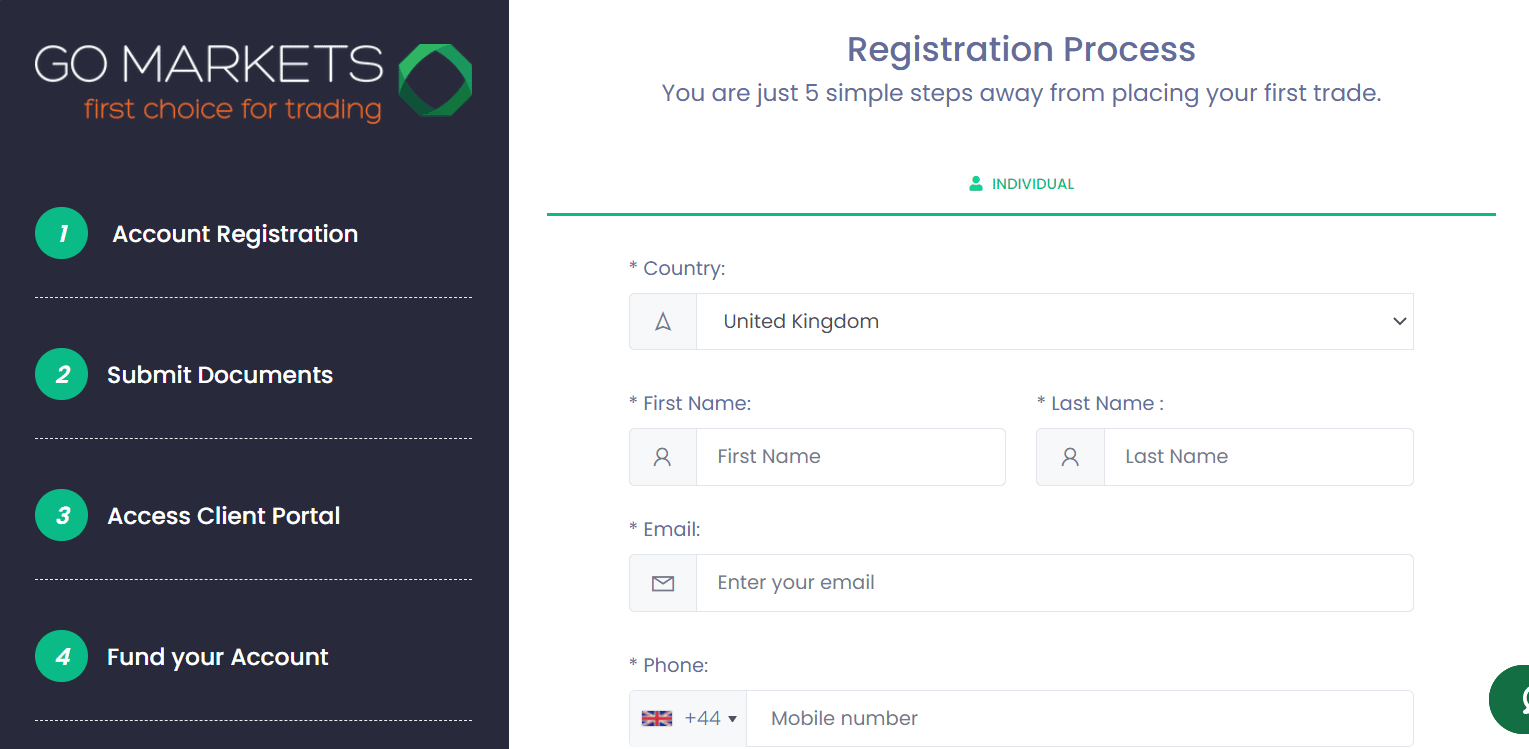Focus the Enter your email field
The height and width of the screenshot is (749, 1529).
pyautogui.click(x=1055, y=583)
